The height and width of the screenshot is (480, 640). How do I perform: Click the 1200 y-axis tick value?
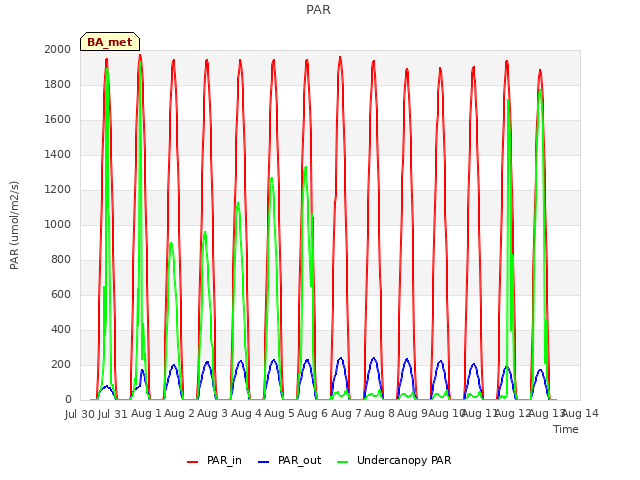pos(58,189)
